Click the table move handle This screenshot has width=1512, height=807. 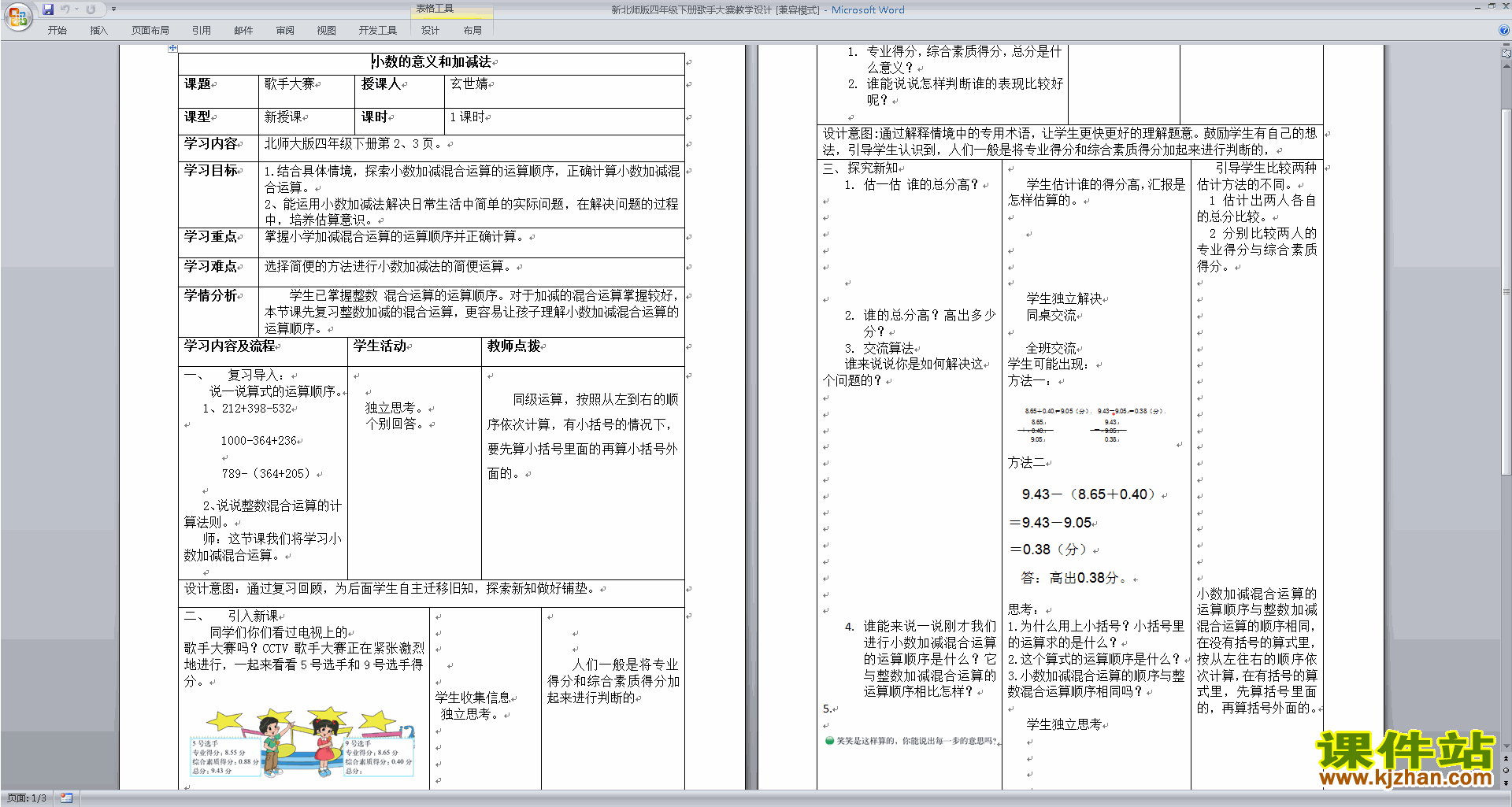click(x=172, y=48)
